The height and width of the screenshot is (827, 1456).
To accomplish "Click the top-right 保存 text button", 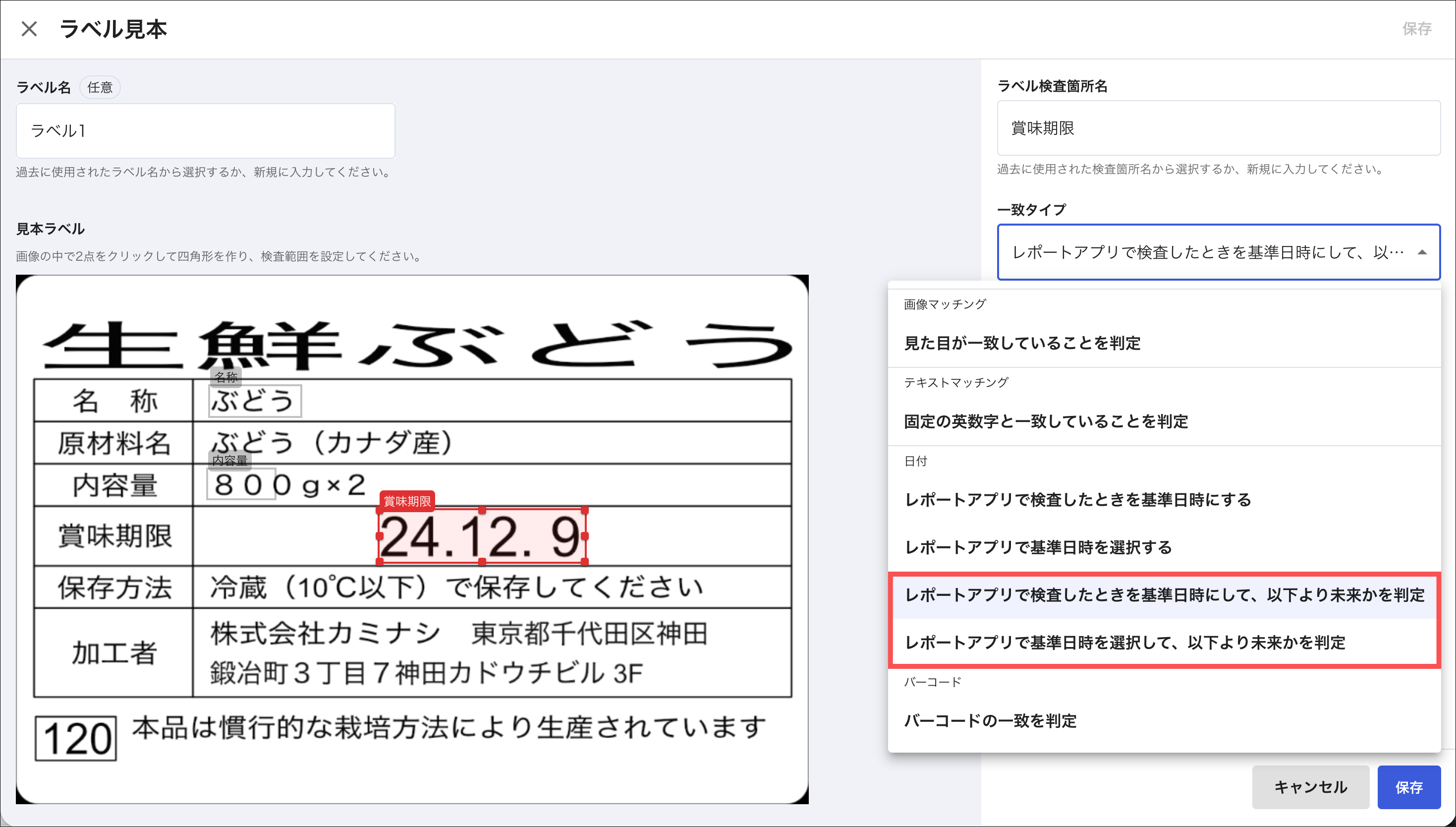I will [x=1416, y=28].
